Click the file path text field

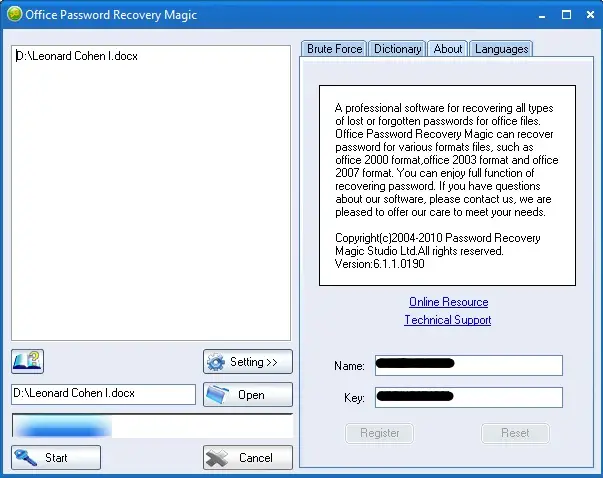click(103, 394)
